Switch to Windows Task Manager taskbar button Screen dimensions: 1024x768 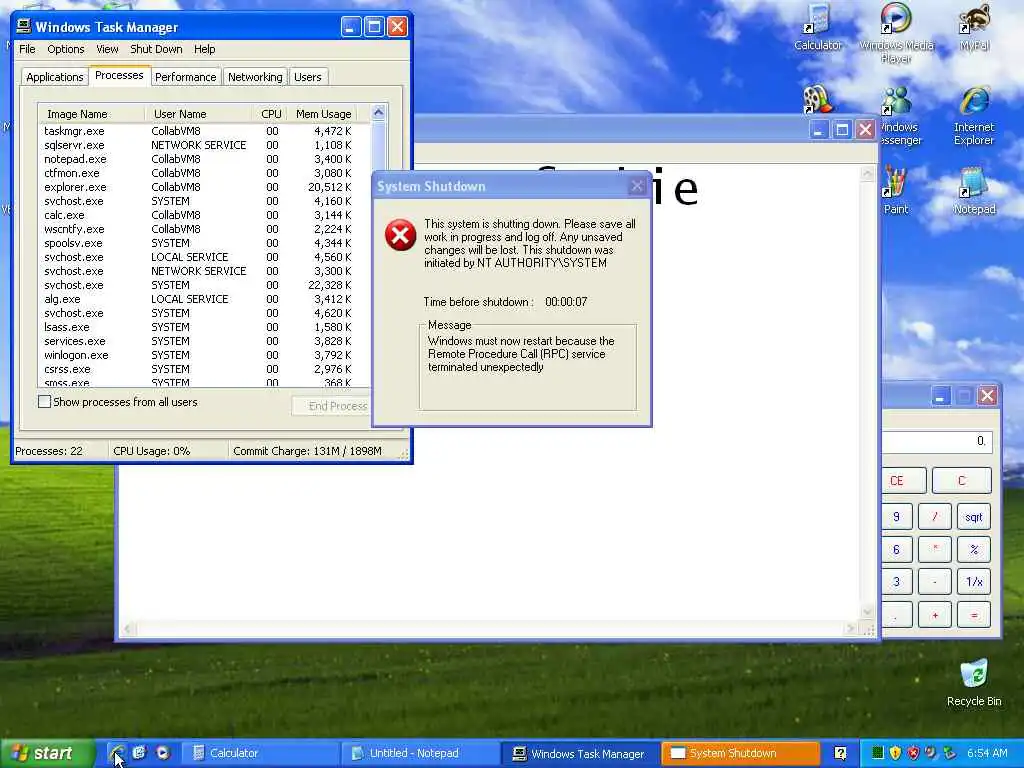[x=581, y=754]
